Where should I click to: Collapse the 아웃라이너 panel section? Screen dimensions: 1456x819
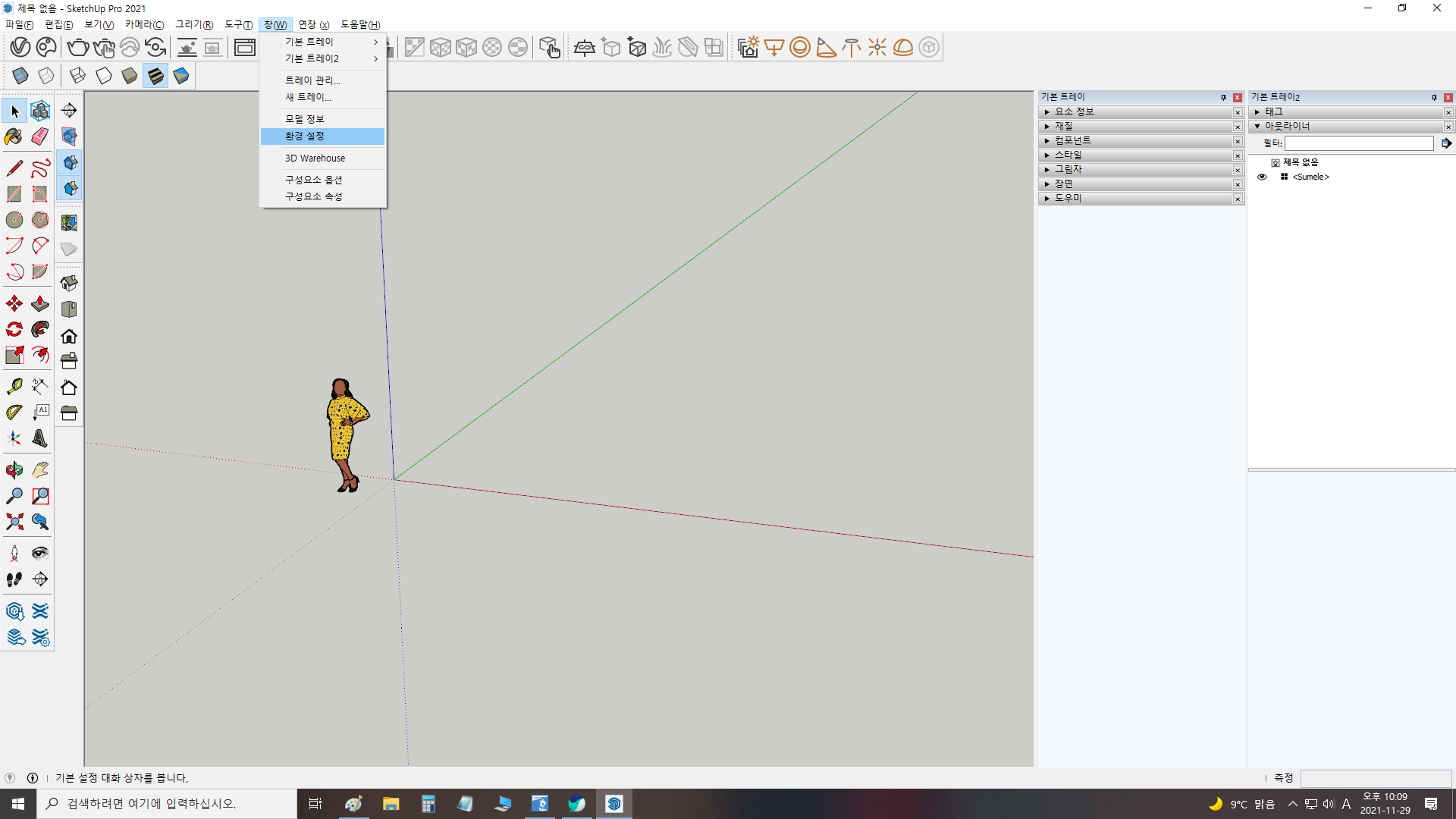[x=1257, y=127]
